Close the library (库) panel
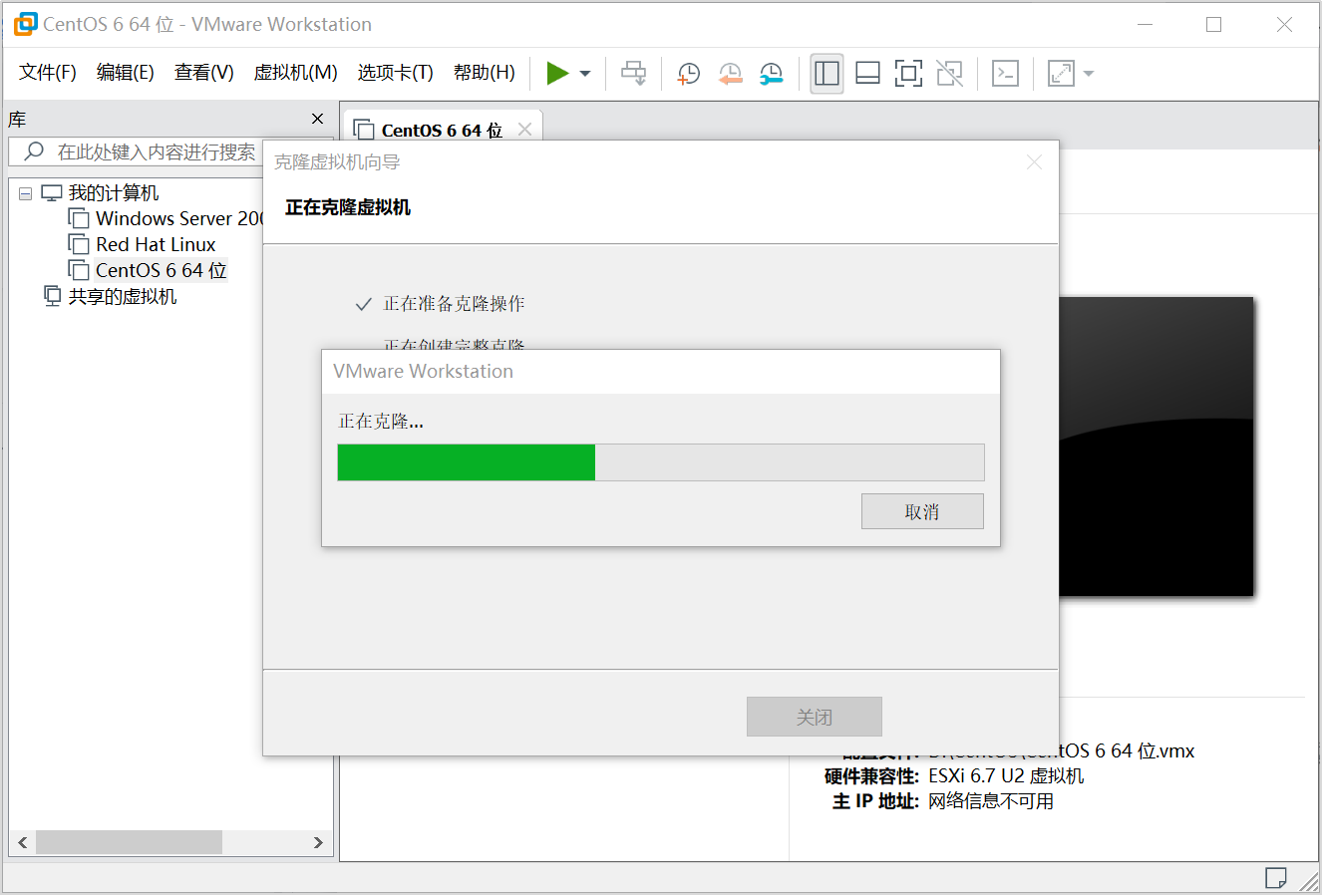This screenshot has height=896, width=1324. tap(318, 119)
